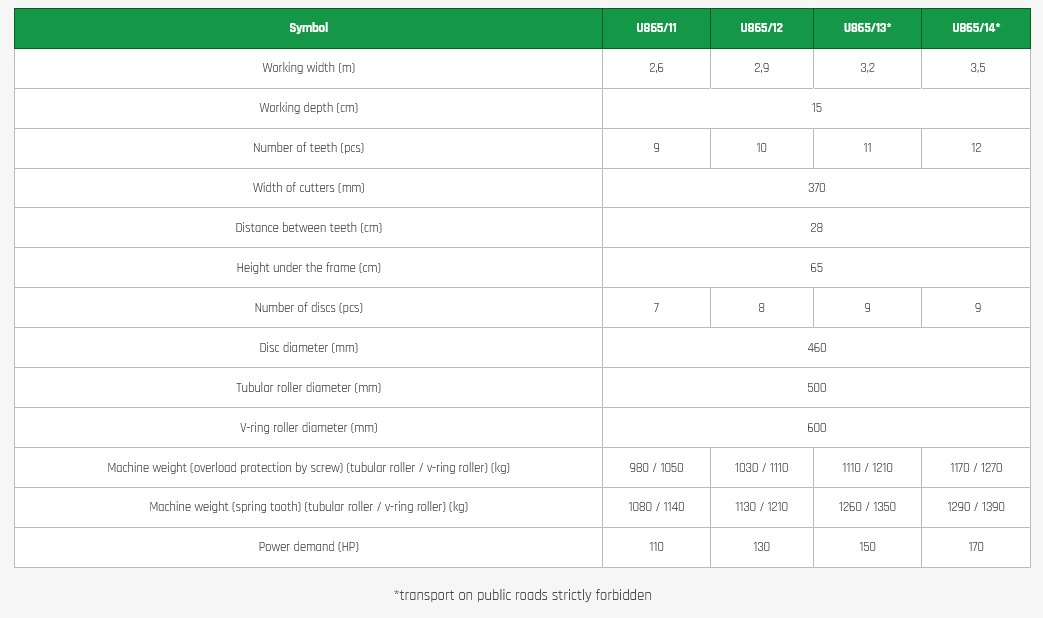1043x618 pixels.
Task: Select the Working depth (cm) row label
Action: click(308, 108)
